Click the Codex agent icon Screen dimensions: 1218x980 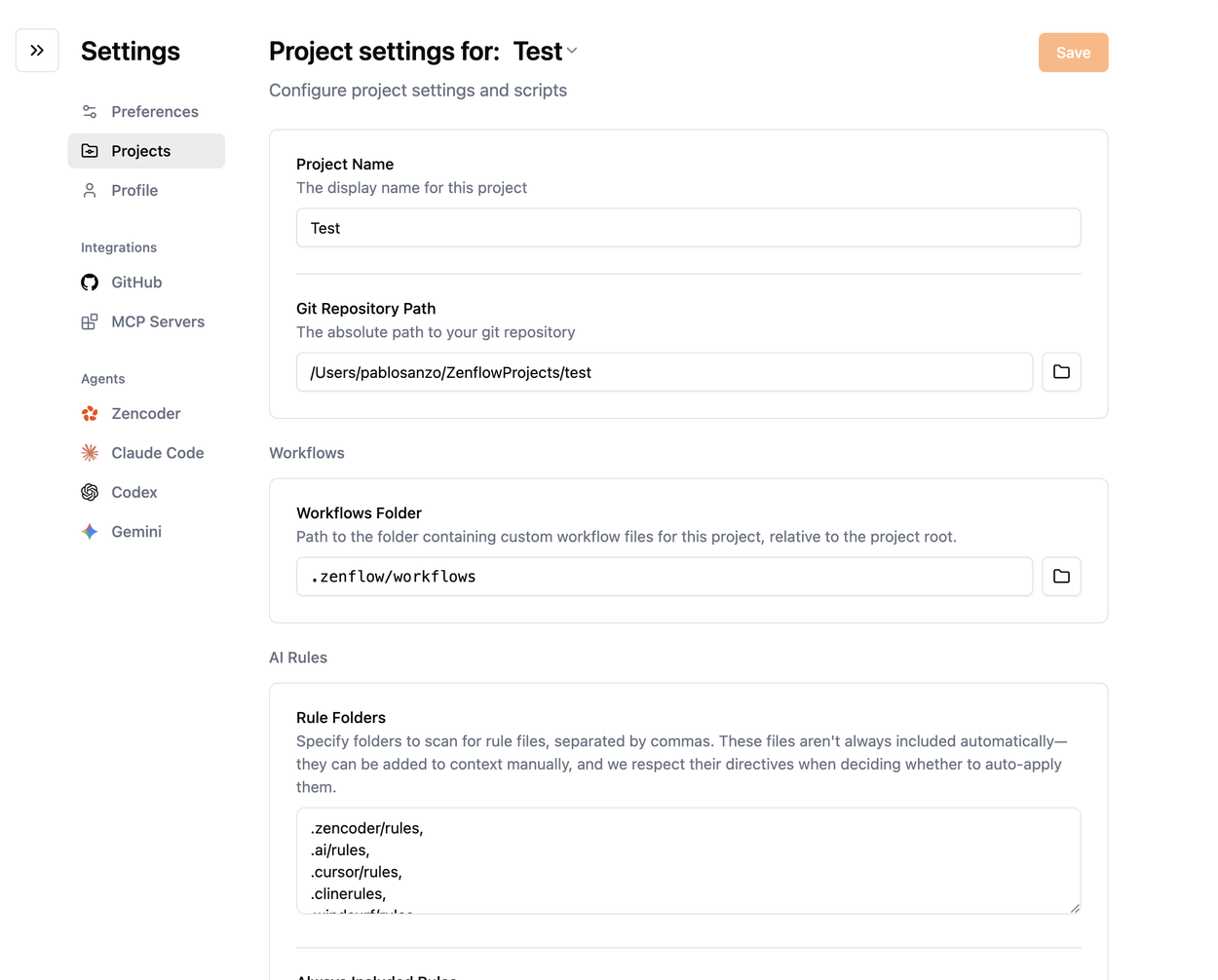89,492
